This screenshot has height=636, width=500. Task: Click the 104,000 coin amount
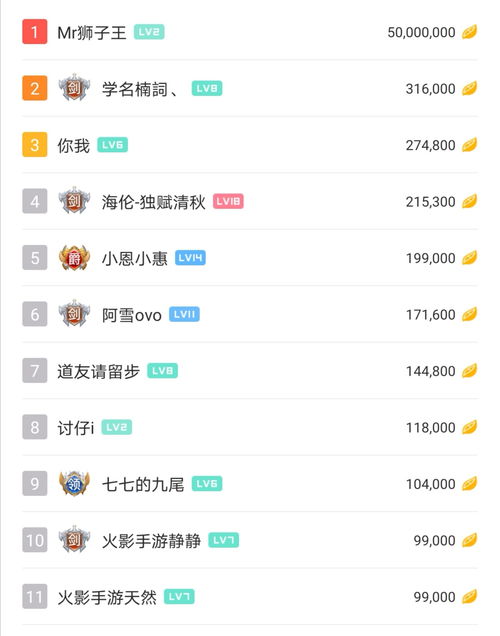coord(431,484)
